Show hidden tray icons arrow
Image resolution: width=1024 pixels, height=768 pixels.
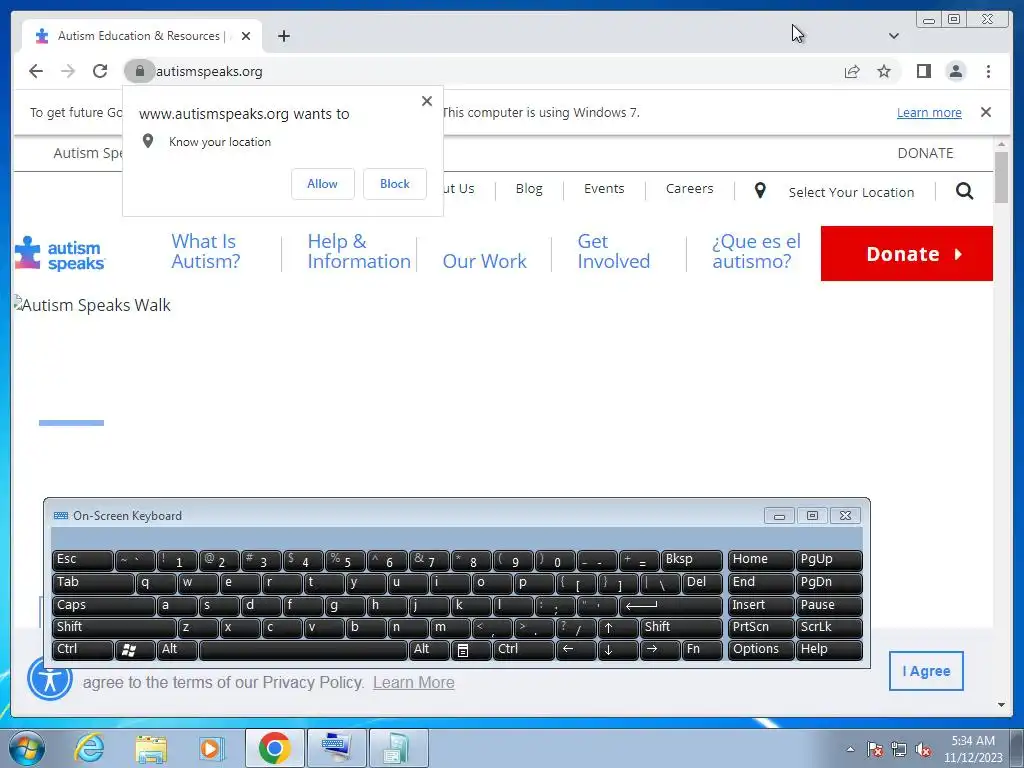[x=850, y=749]
